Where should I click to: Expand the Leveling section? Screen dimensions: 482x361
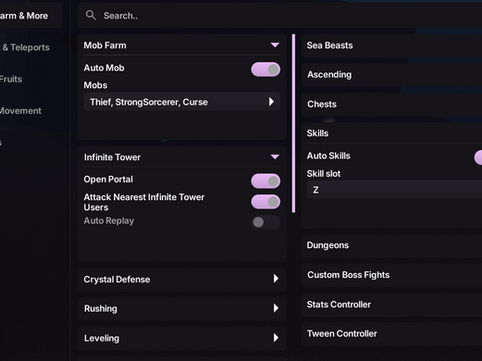182,338
